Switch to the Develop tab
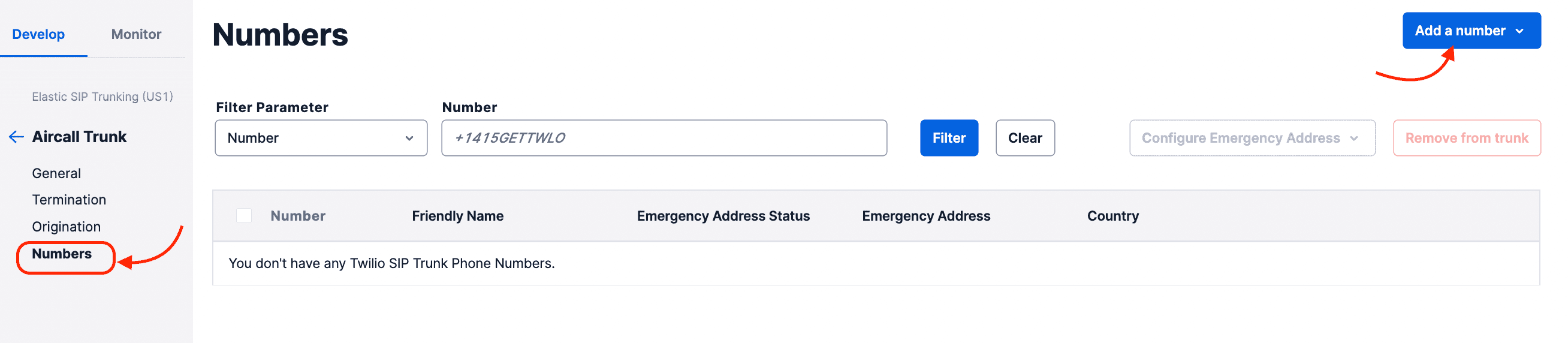Image resolution: width=1568 pixels, height=343 pixels. 38,34
